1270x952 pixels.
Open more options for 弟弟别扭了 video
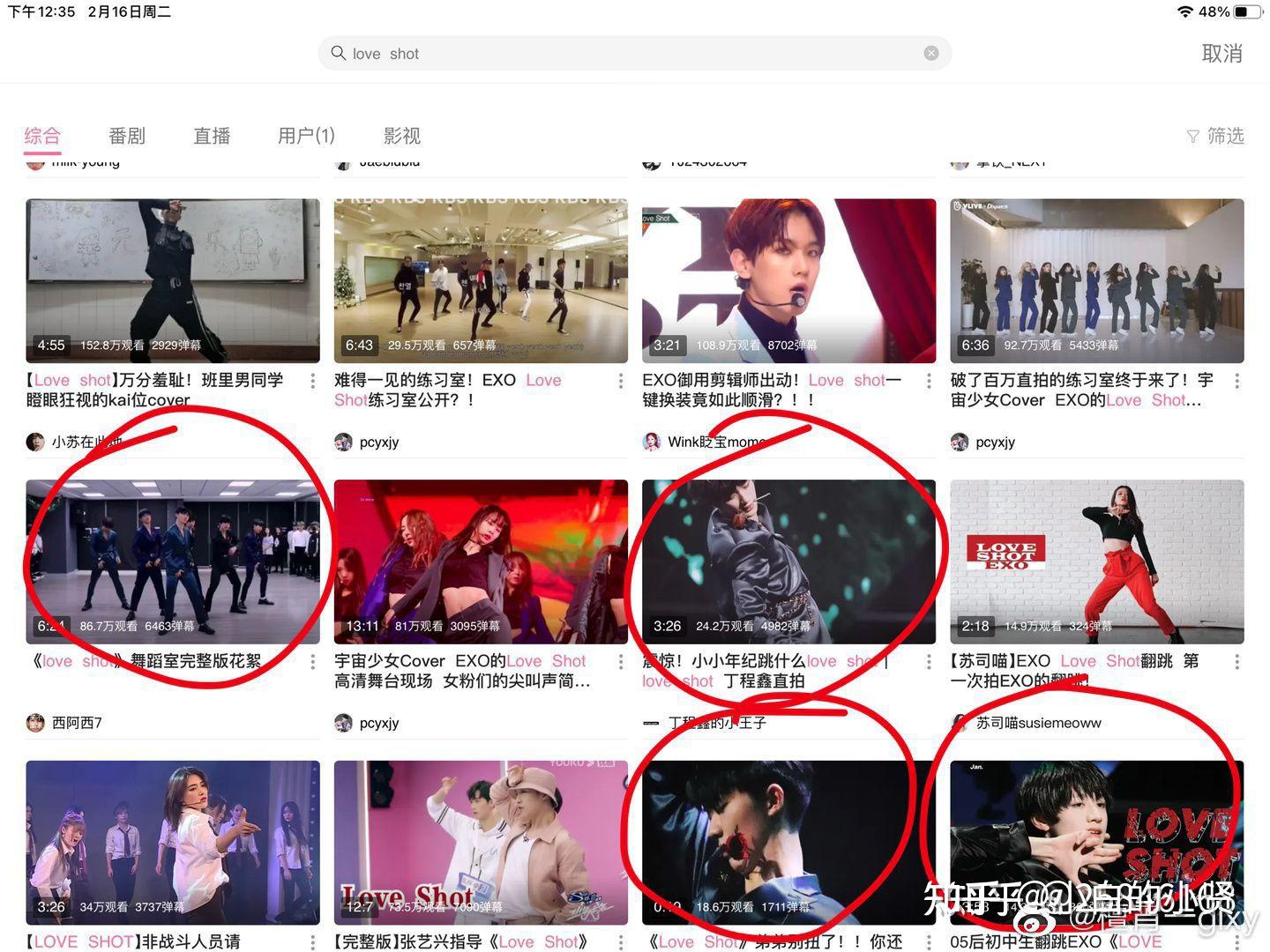coord(929,942)
